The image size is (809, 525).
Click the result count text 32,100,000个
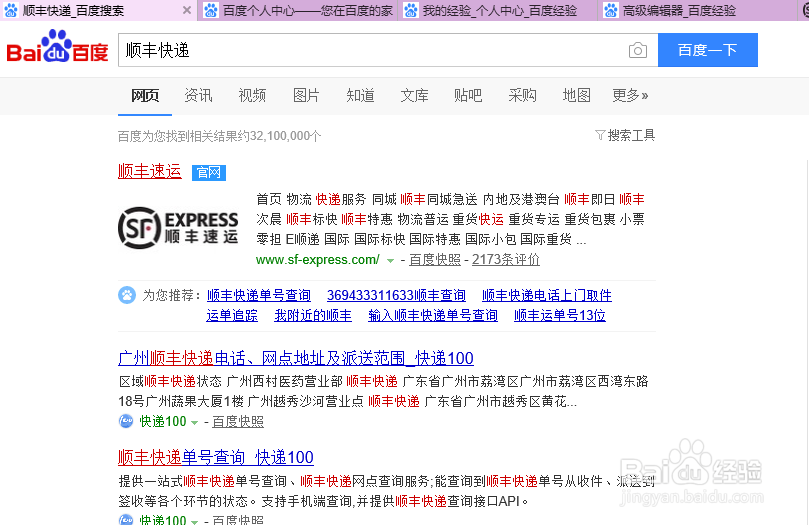coord(286,136)
